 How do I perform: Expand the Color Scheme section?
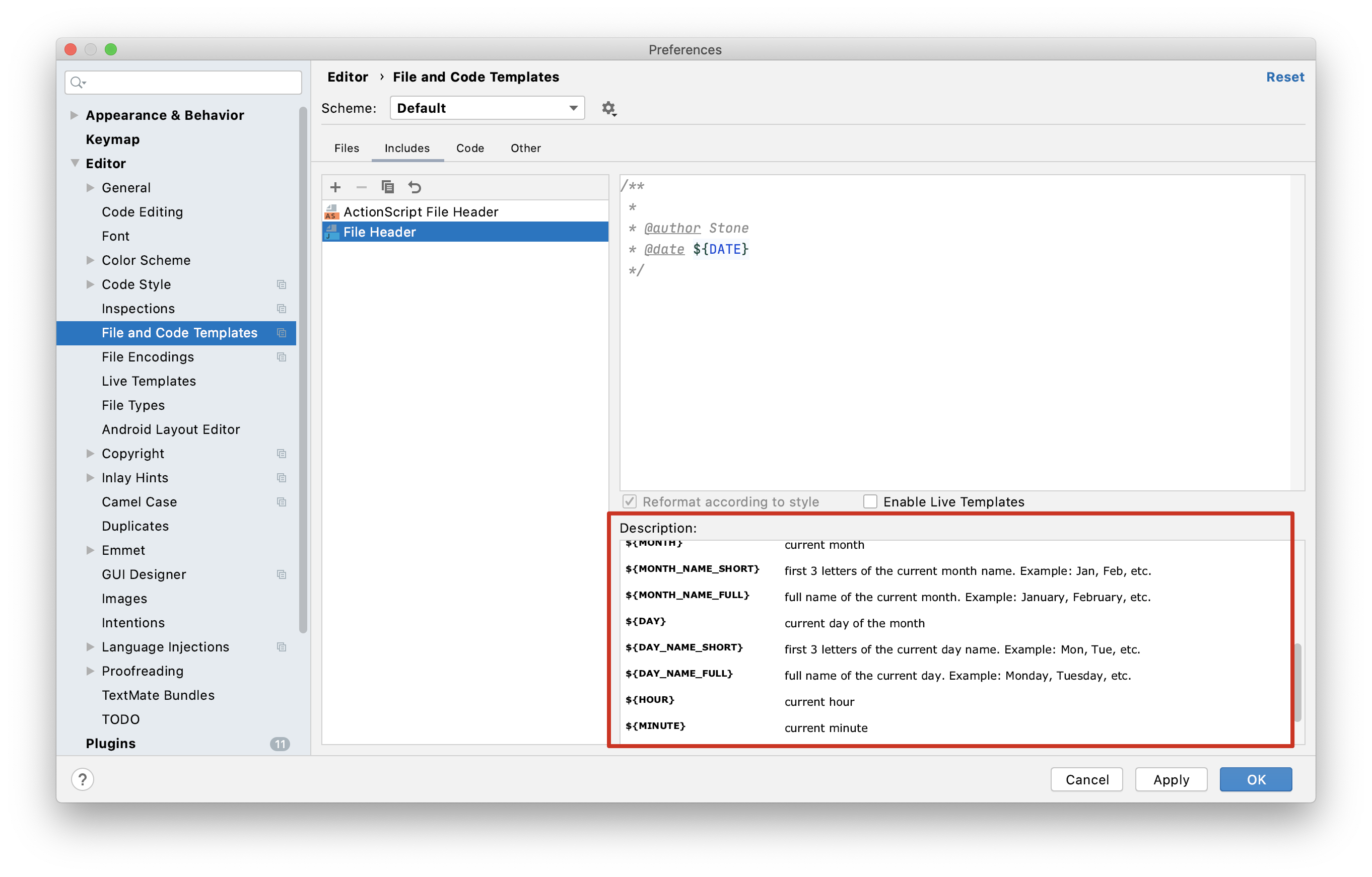tap(90, 260)
